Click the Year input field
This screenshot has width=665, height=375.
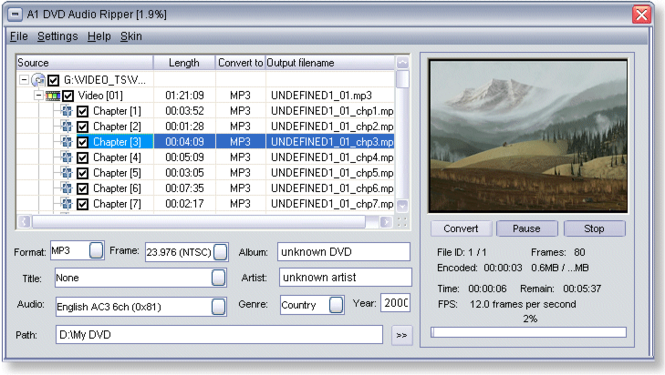[x=395, y=303]
